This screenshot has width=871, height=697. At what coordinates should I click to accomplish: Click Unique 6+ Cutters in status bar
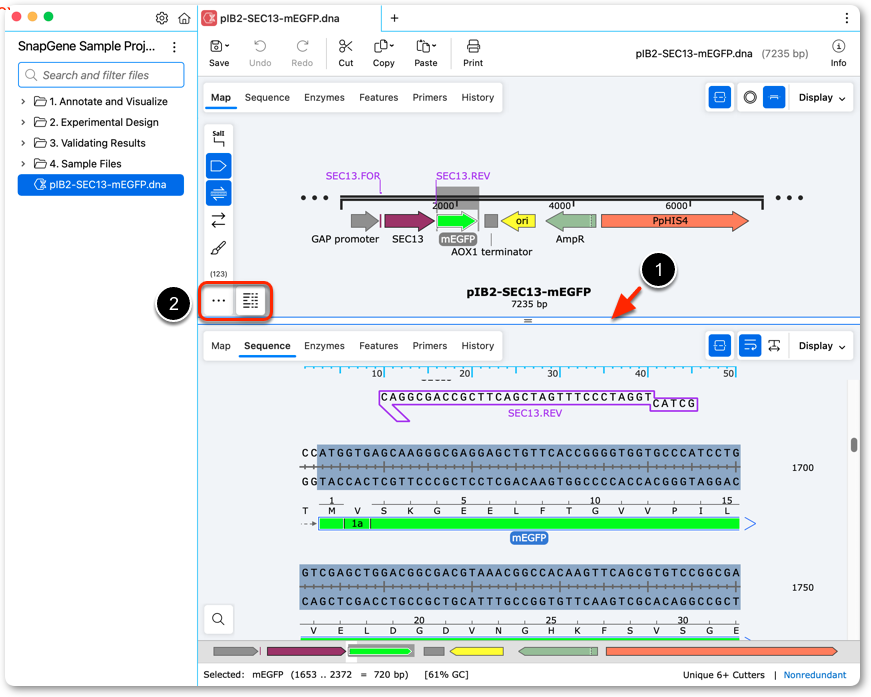tap(724, 675)
